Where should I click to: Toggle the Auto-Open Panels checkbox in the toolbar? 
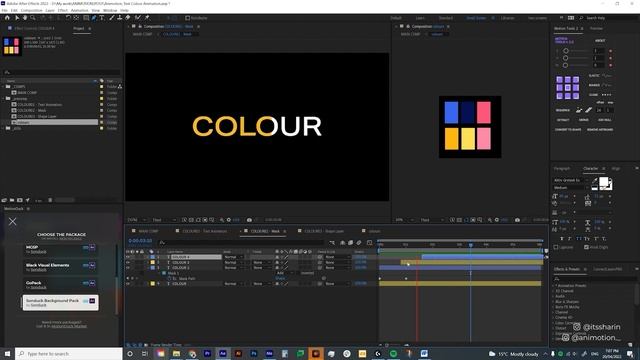coord(188,18)
